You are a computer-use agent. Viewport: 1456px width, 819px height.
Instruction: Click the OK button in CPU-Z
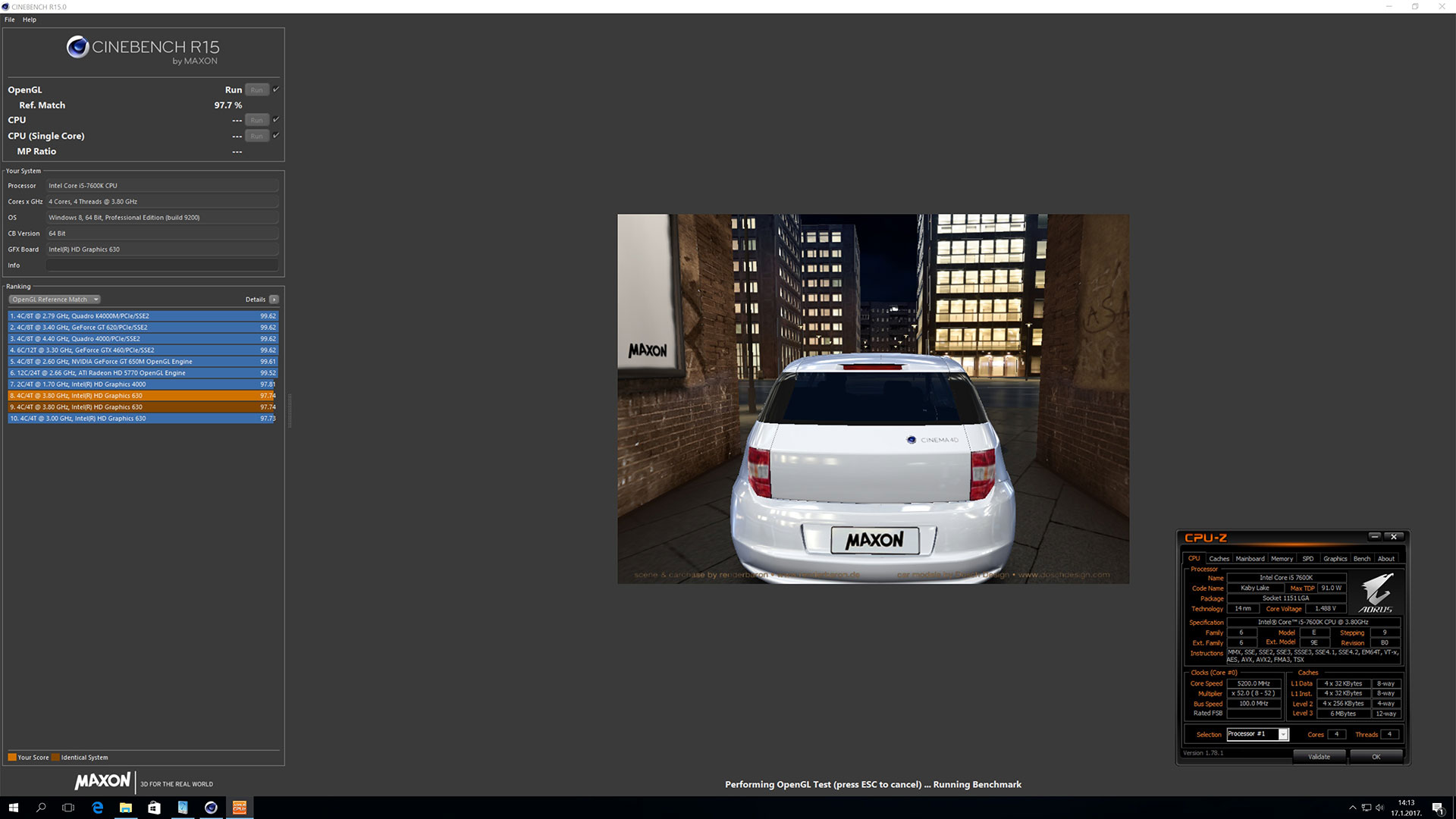coord(1376,757)
